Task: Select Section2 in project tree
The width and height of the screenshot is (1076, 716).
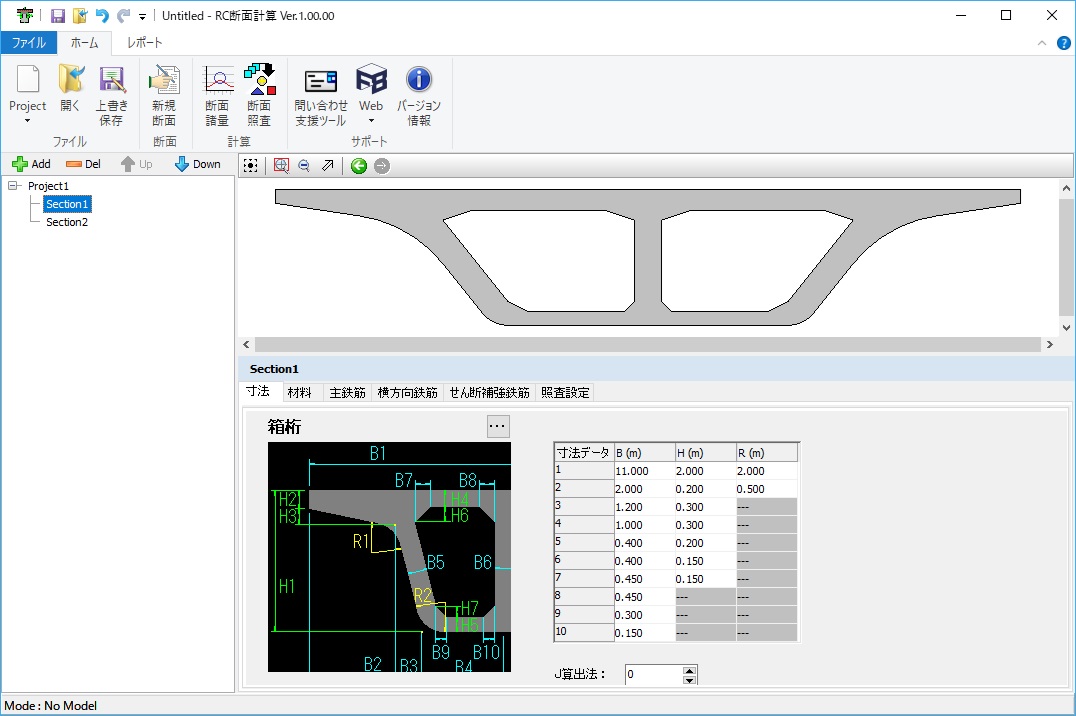Action: (x=67, y=222)
